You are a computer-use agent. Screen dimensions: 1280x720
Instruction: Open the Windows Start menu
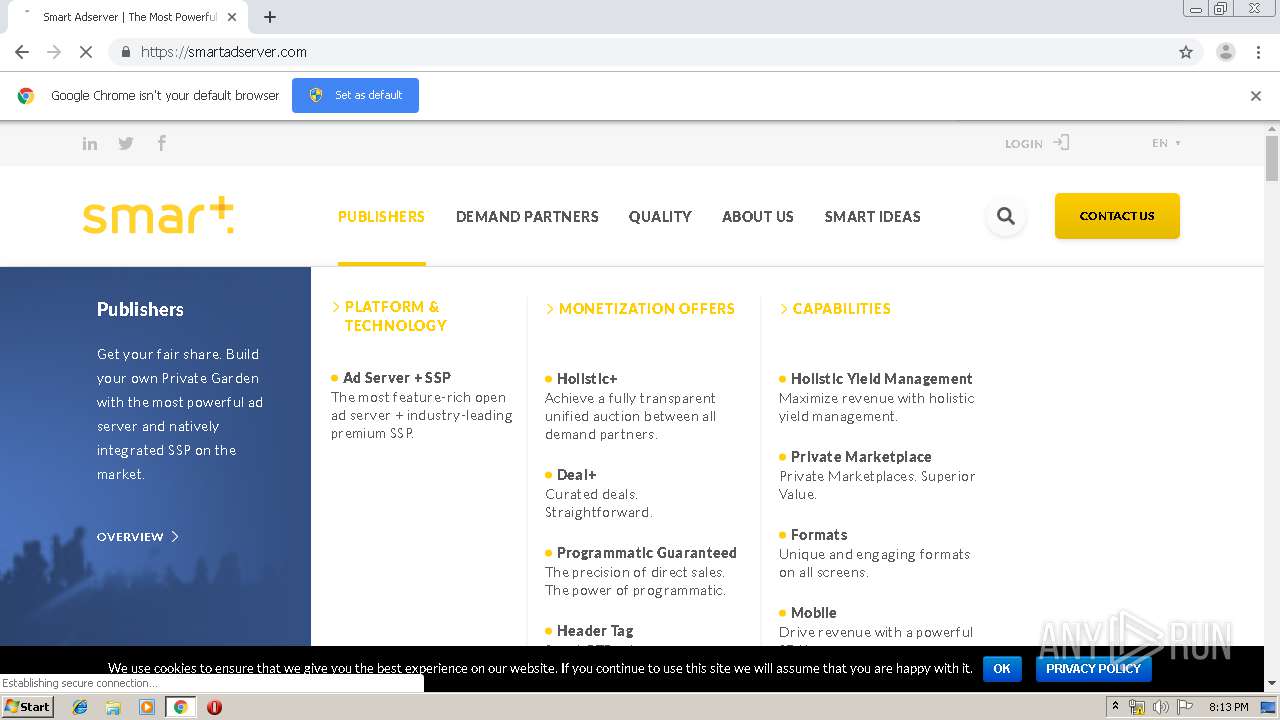27,707
